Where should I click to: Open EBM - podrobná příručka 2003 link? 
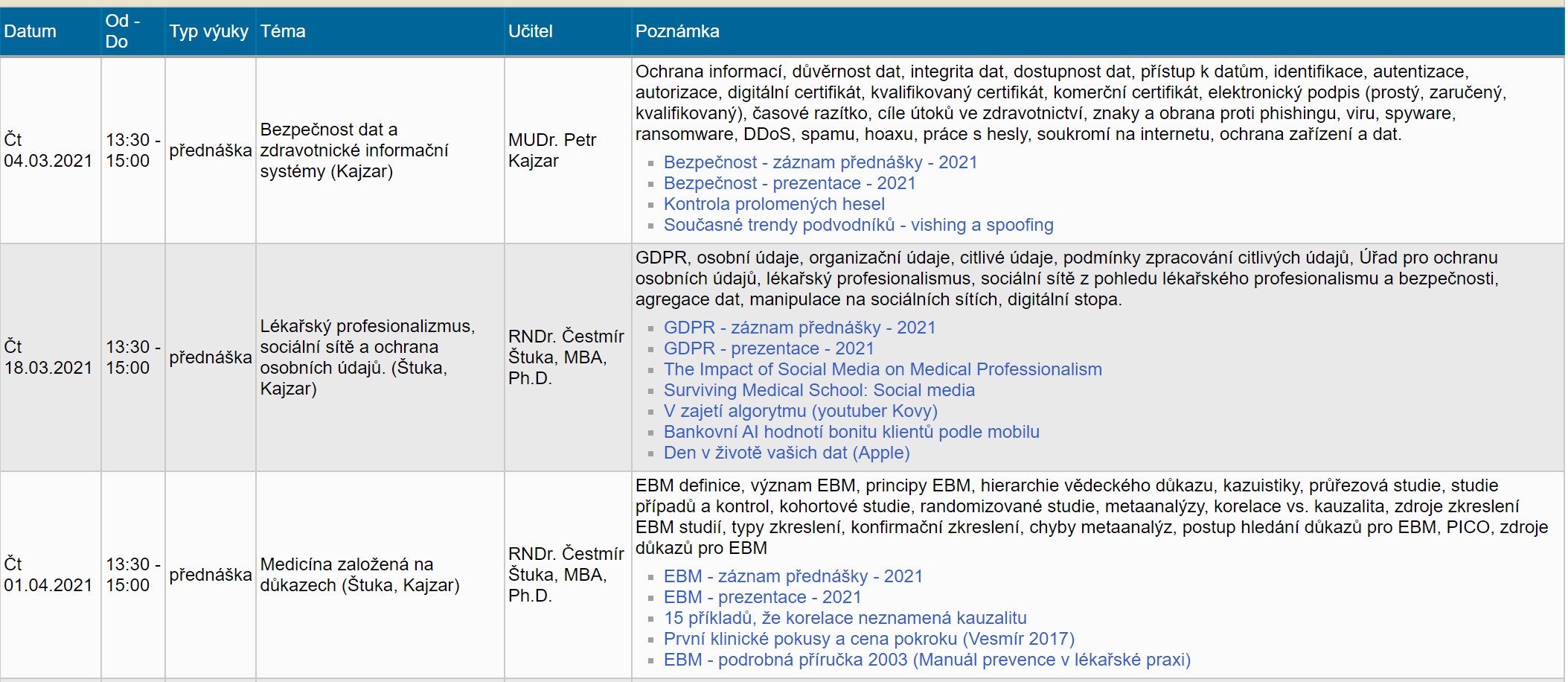click(927, 660)
